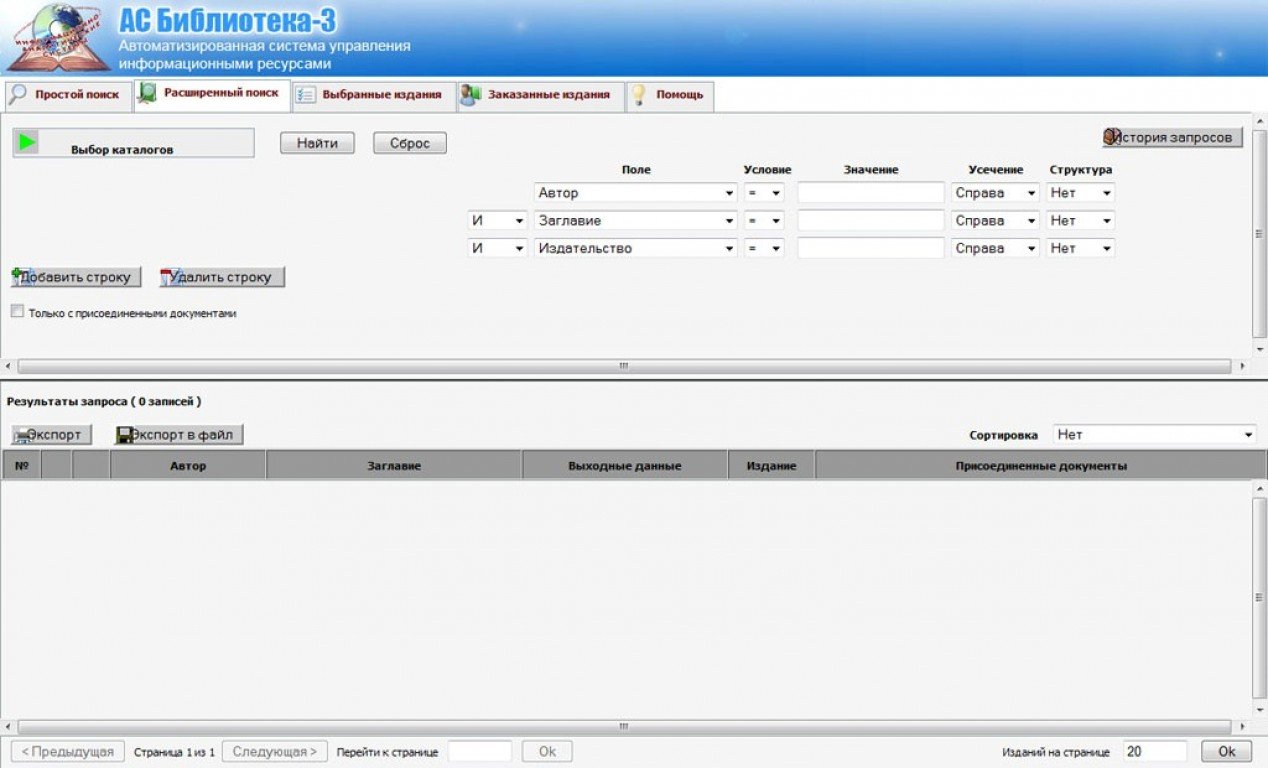Click the floppy disk Экспорт в файл icon
The height and width of the screenshot is (768, 1268).
pos(126,435)
